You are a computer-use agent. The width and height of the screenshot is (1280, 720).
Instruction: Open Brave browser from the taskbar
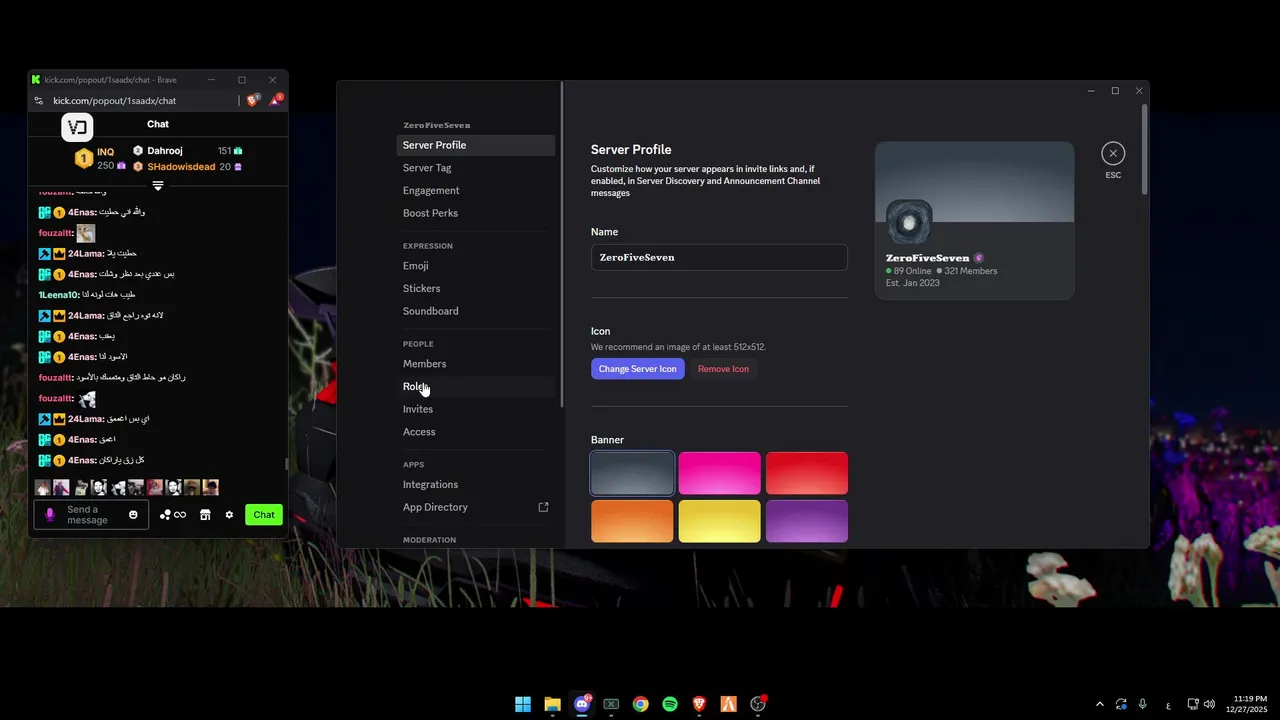point(699,704)
